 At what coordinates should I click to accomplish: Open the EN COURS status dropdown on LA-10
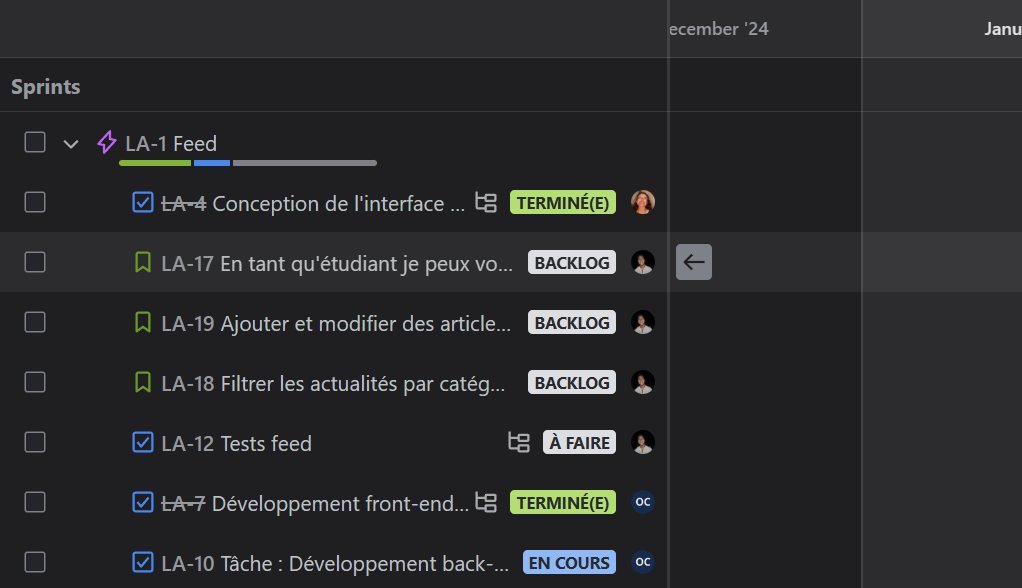569,563
